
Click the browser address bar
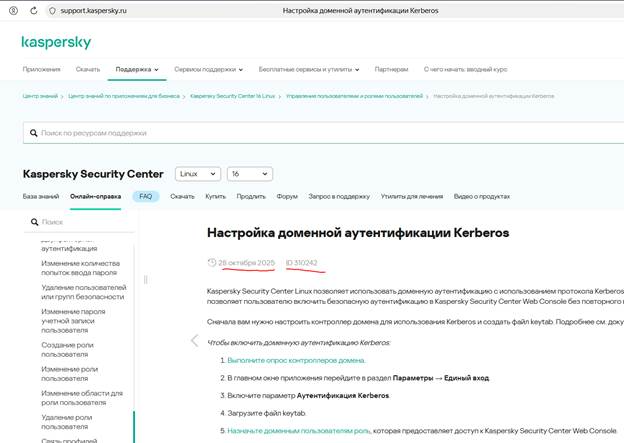click(x=334, y=11)
